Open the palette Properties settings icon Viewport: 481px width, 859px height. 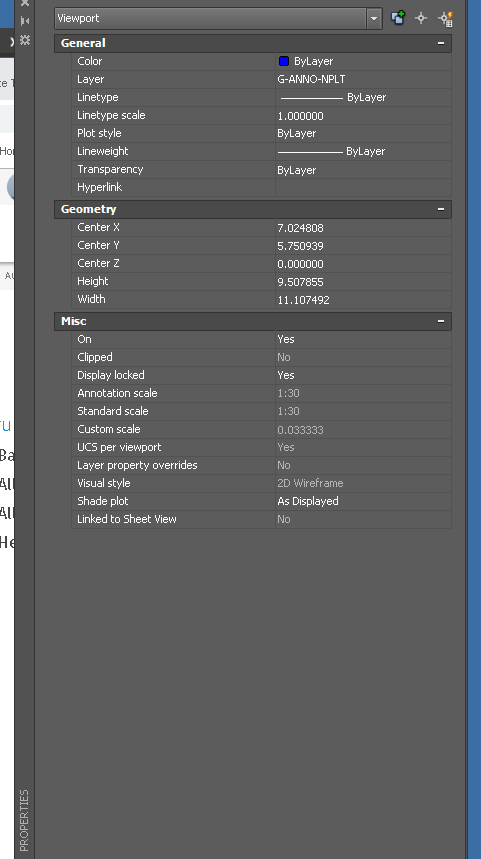[x=25, y=40]
